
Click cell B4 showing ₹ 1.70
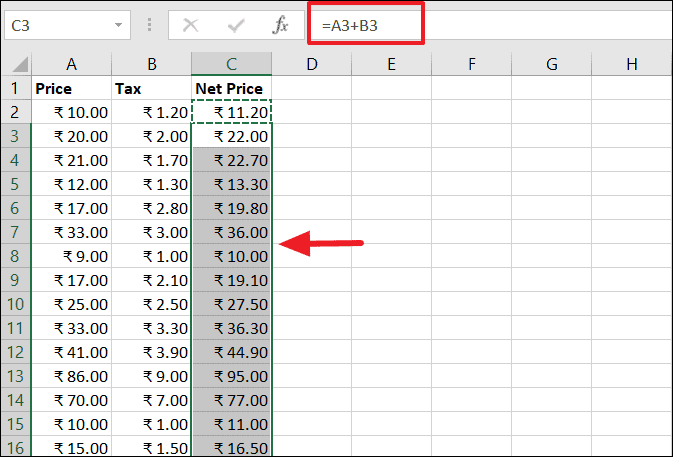click(x=152, y=160)
